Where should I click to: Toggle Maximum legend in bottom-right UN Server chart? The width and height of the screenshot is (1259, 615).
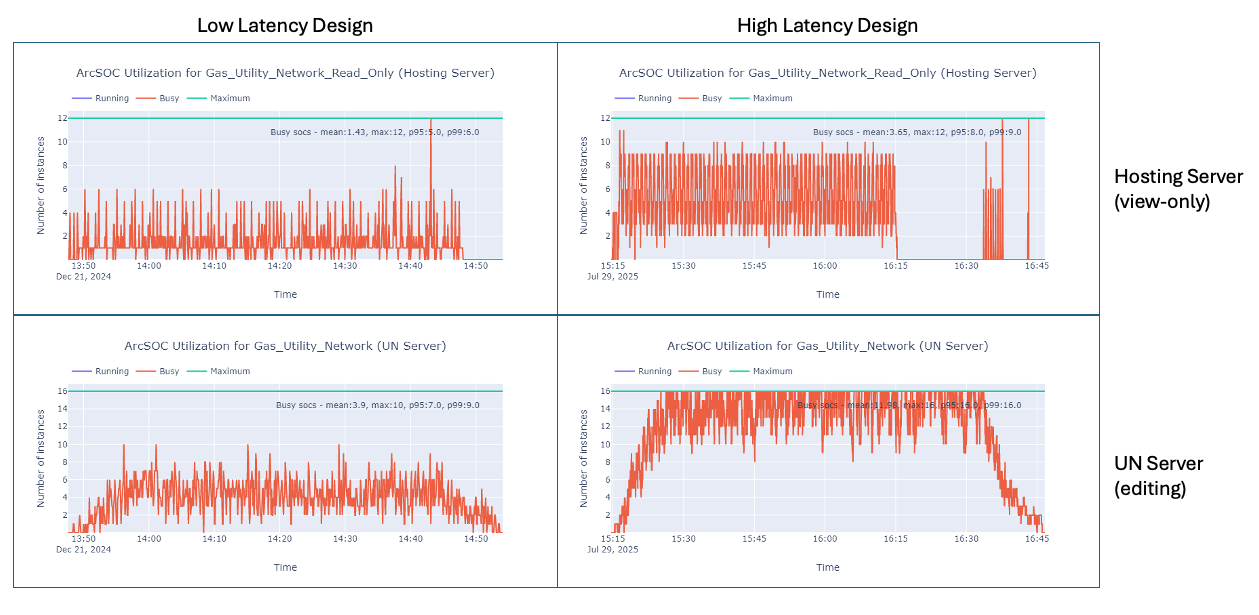(760, 371)
